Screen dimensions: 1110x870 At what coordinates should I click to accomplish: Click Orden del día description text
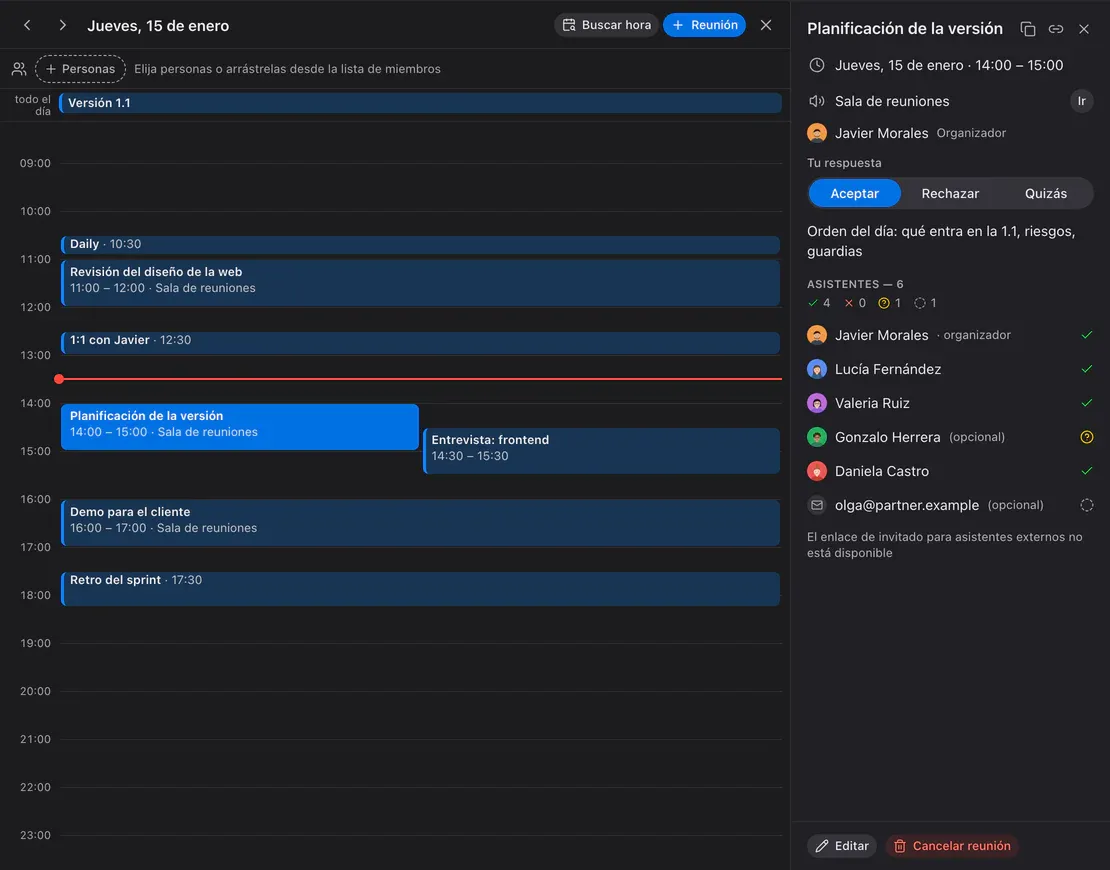(942, 241)
